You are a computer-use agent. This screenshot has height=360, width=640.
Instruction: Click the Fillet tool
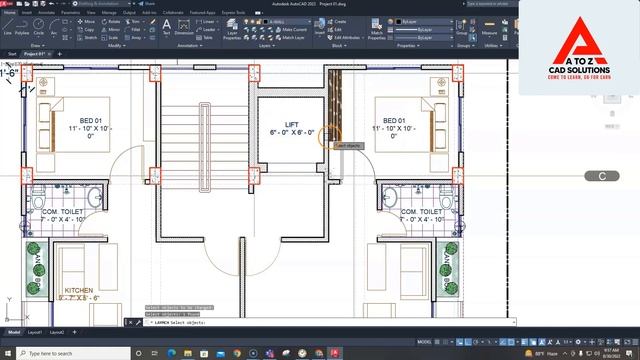point(133,30)
